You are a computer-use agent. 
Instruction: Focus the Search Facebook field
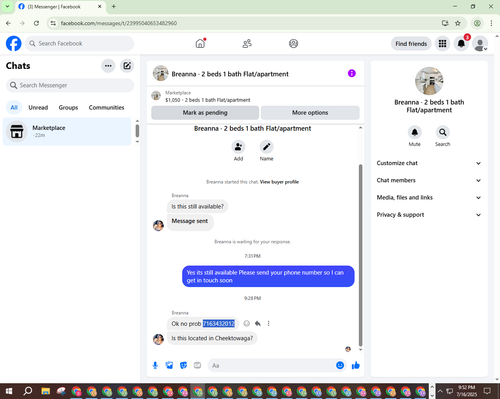tap(79, 43)
